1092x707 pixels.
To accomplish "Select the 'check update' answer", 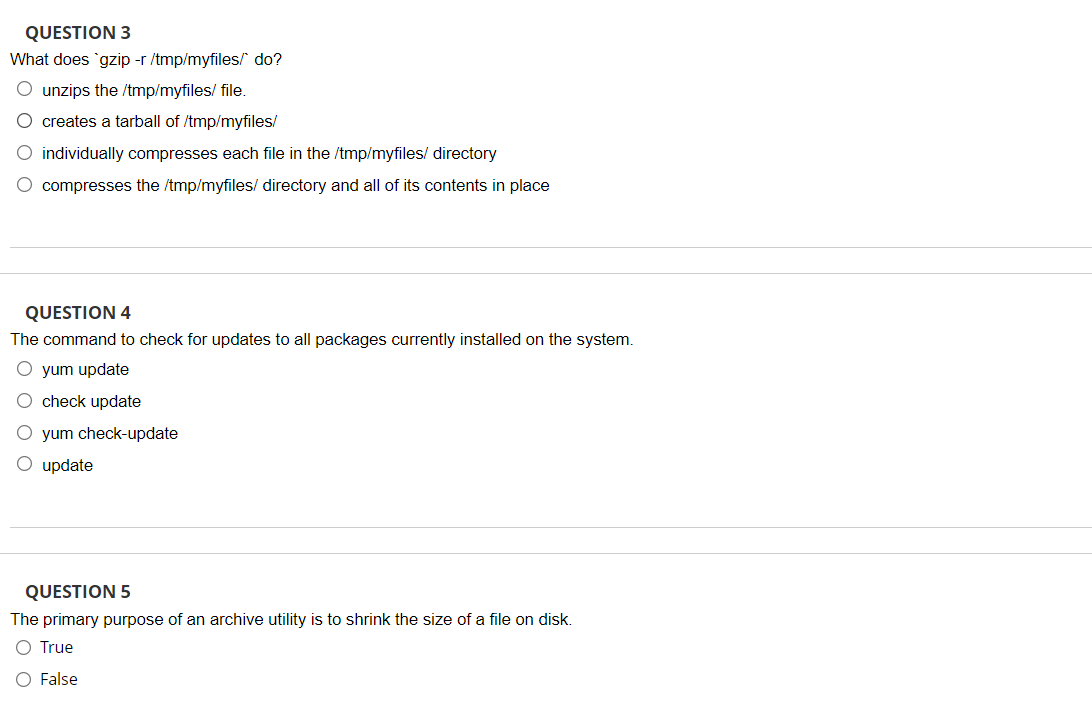I will point(24,401).
